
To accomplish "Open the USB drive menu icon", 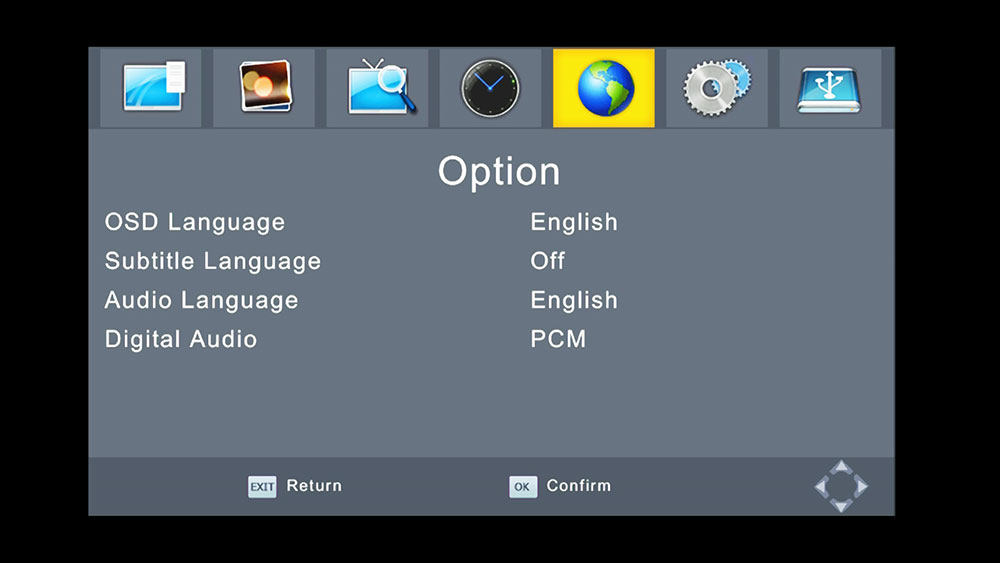I will pos(830,88).
